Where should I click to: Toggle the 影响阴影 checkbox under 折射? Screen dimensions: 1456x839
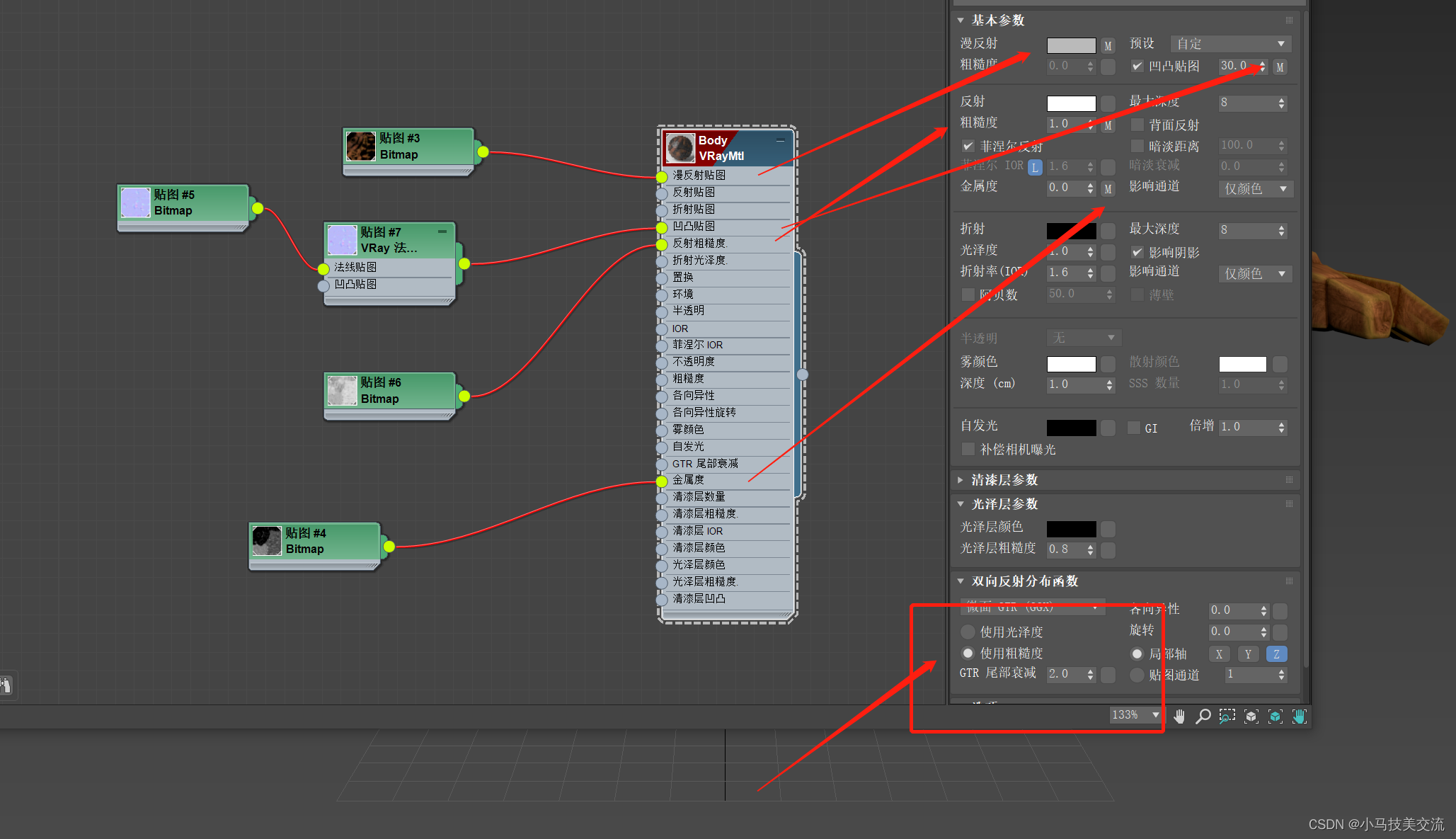(1138, 253)
